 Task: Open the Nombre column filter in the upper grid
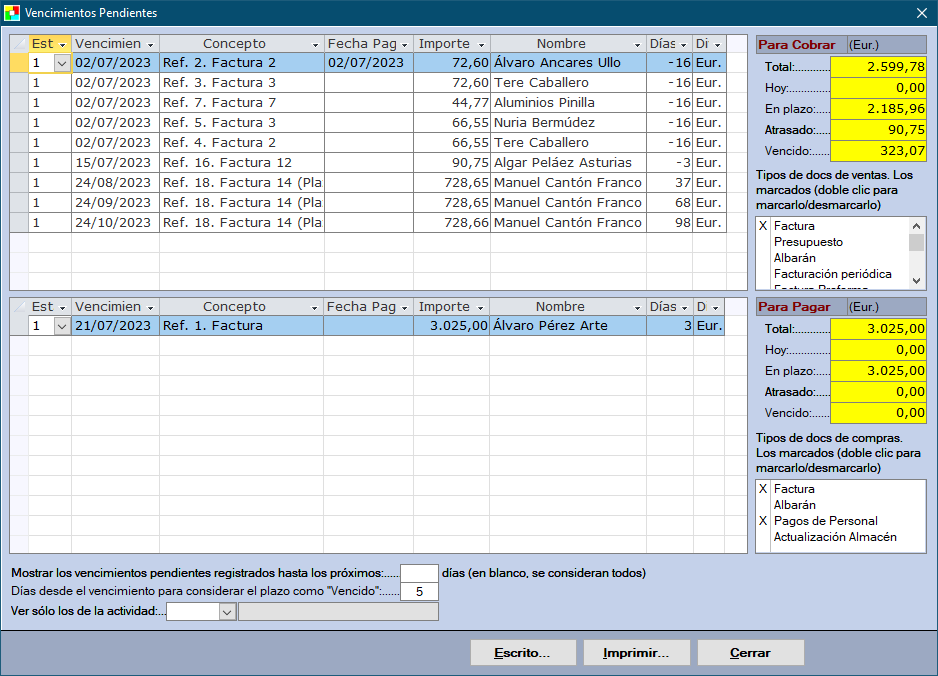tap(637, 45)
